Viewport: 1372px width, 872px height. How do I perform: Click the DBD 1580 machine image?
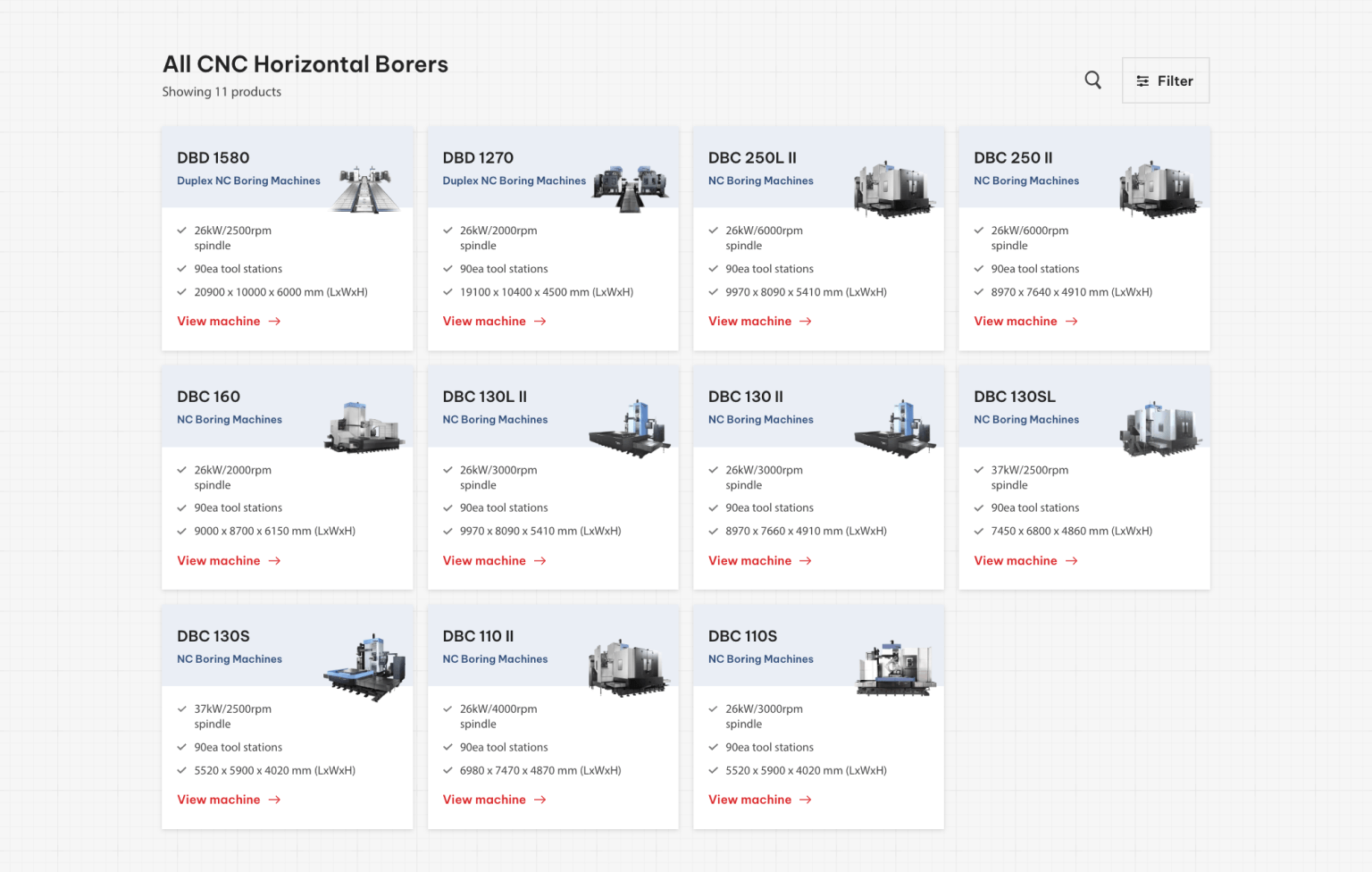pyautogui.click(x=365, y=189)
